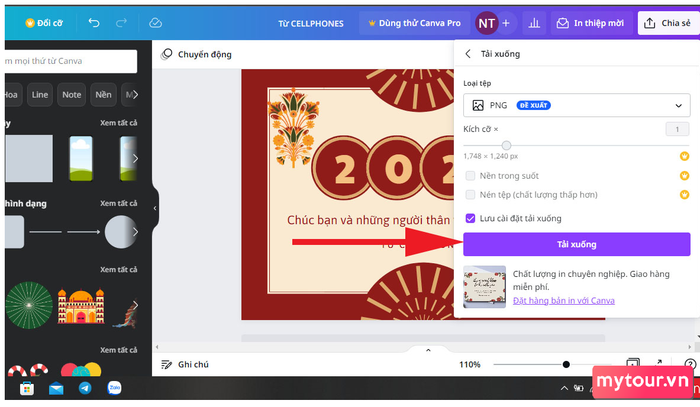The height and width of the screenshot is (407, 700).
Task: Click the redo arrow icon
Action: 121,23
